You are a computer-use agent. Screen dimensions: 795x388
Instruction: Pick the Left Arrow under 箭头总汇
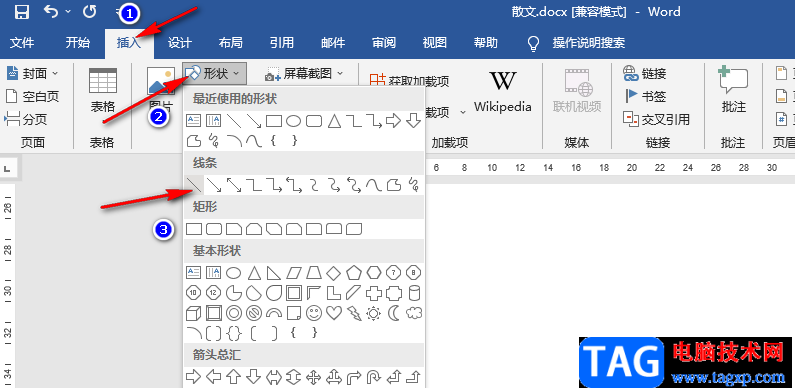pyautogui.click(x=213, y=377)
